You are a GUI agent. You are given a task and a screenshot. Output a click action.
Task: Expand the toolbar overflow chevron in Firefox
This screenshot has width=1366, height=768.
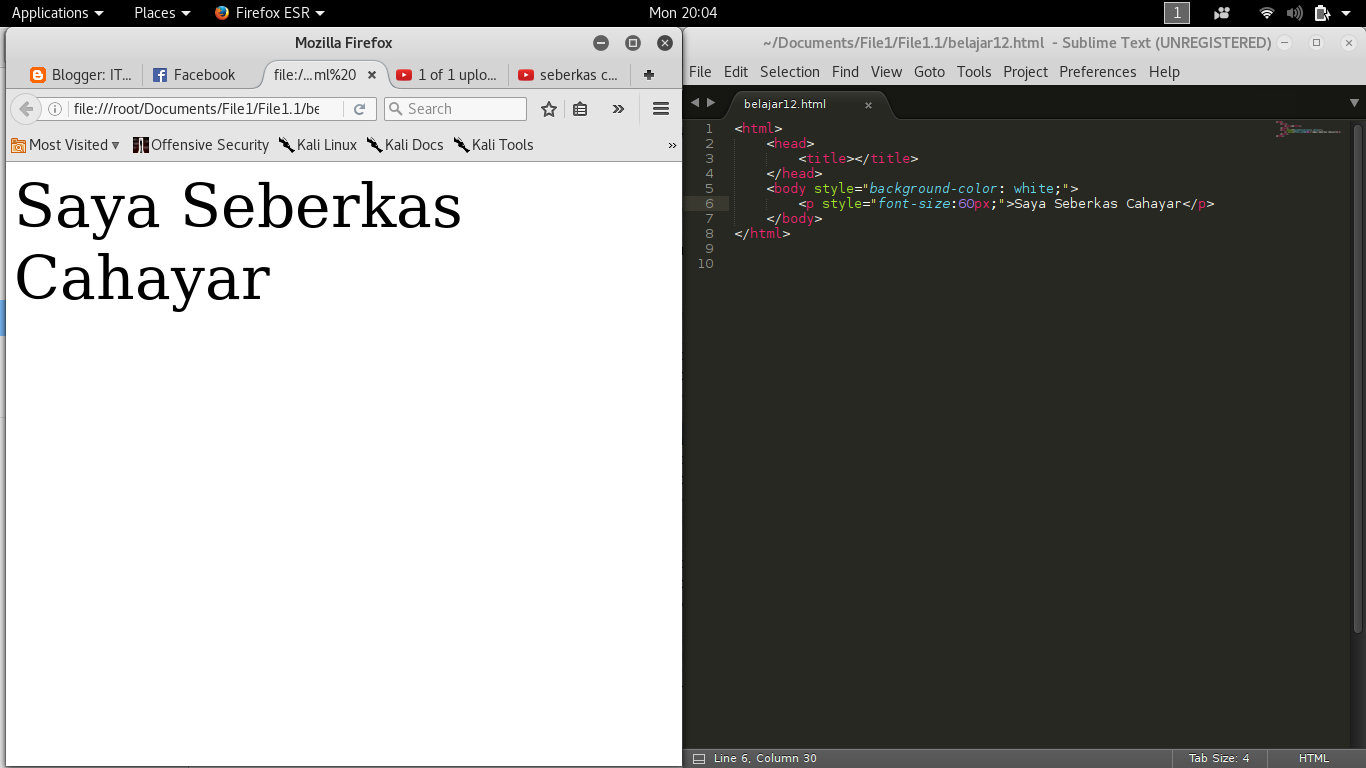tap(617, 108)
